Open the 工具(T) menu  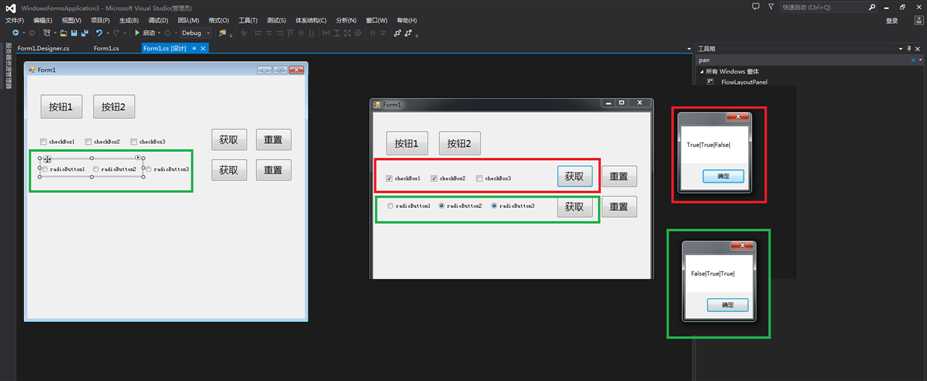[248, 20]
